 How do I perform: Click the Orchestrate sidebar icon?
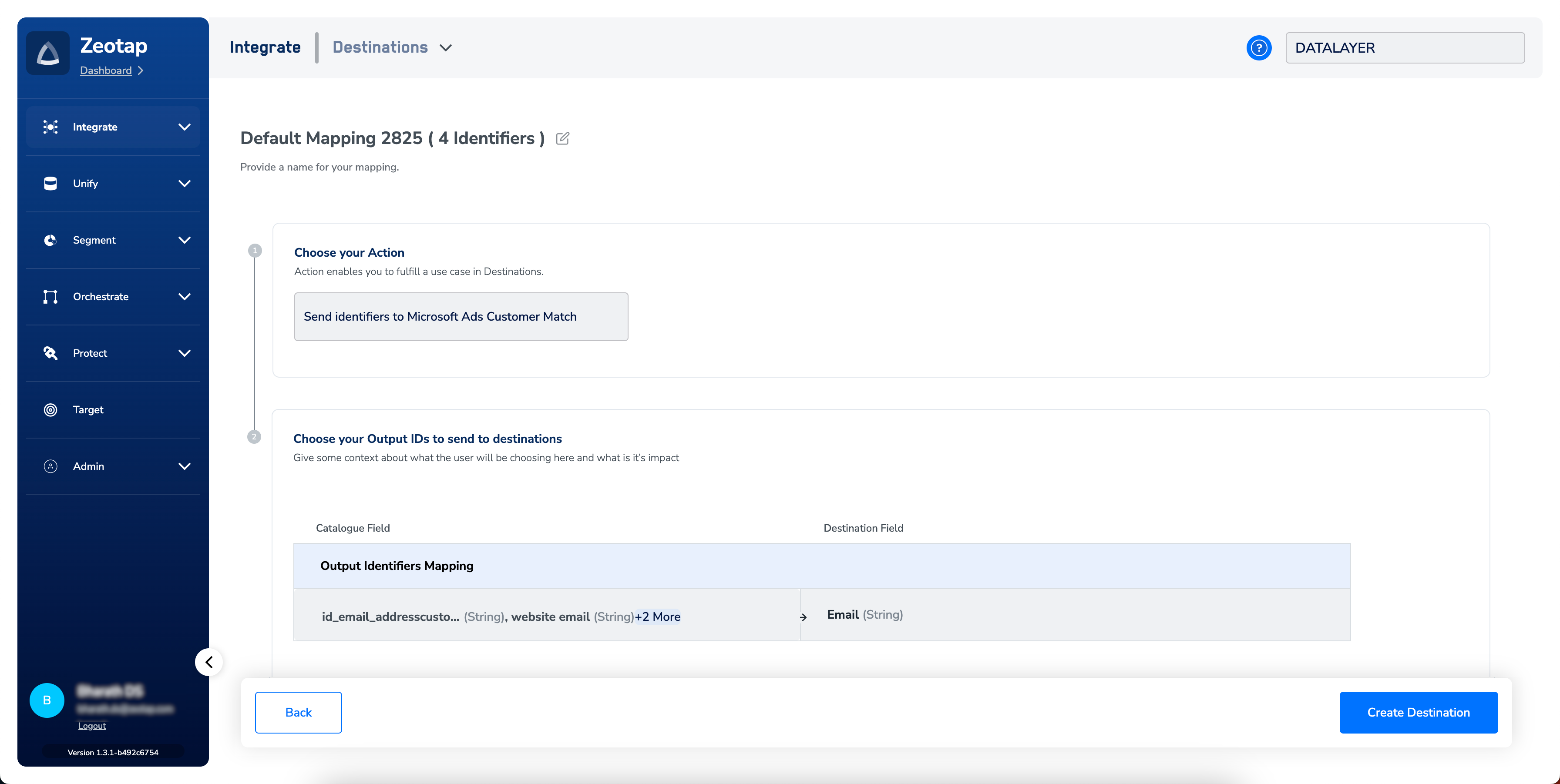point(50,297)
